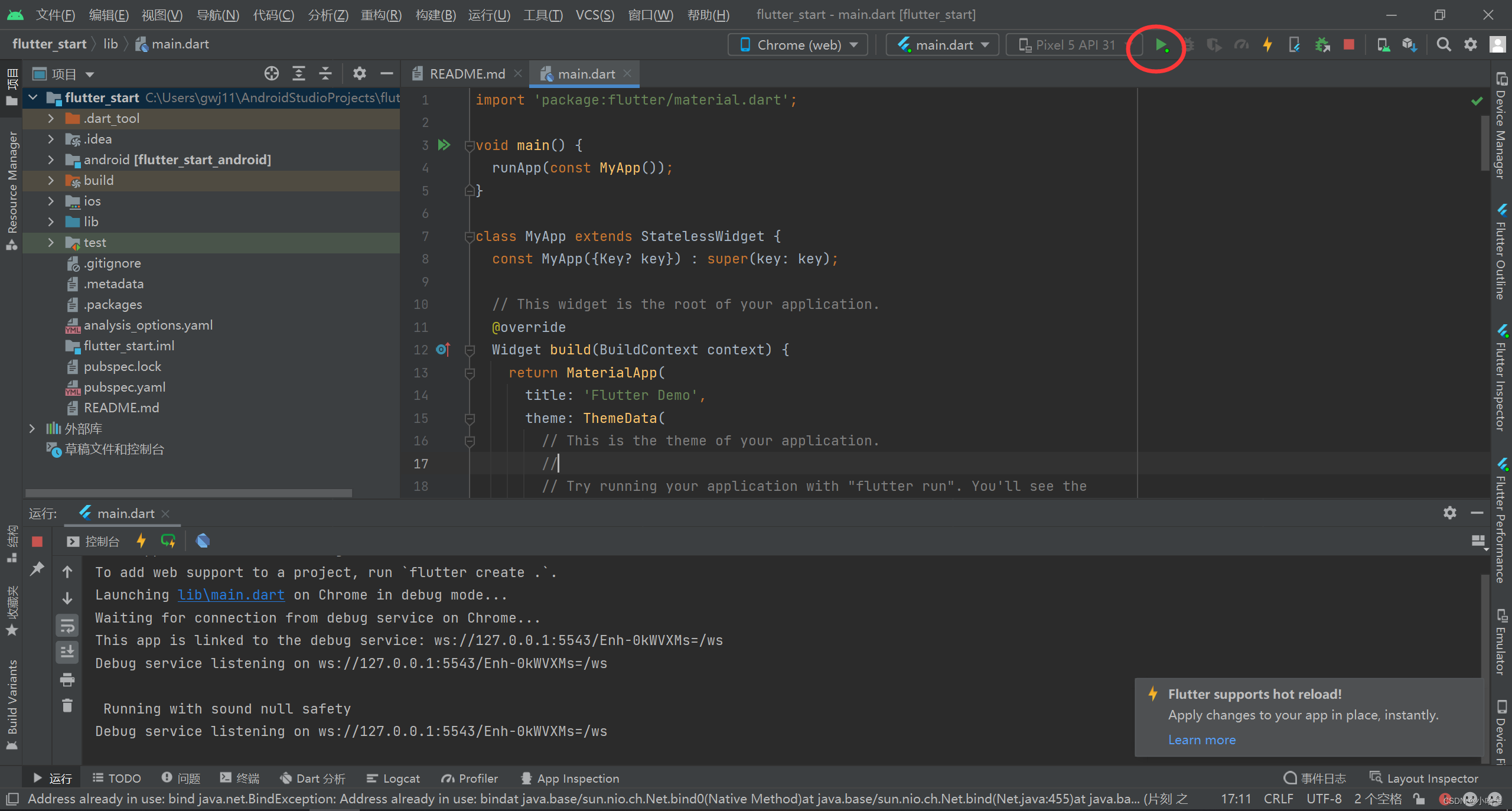Toggle pin tab in Run panel
1512x811 pixels.
37,568
